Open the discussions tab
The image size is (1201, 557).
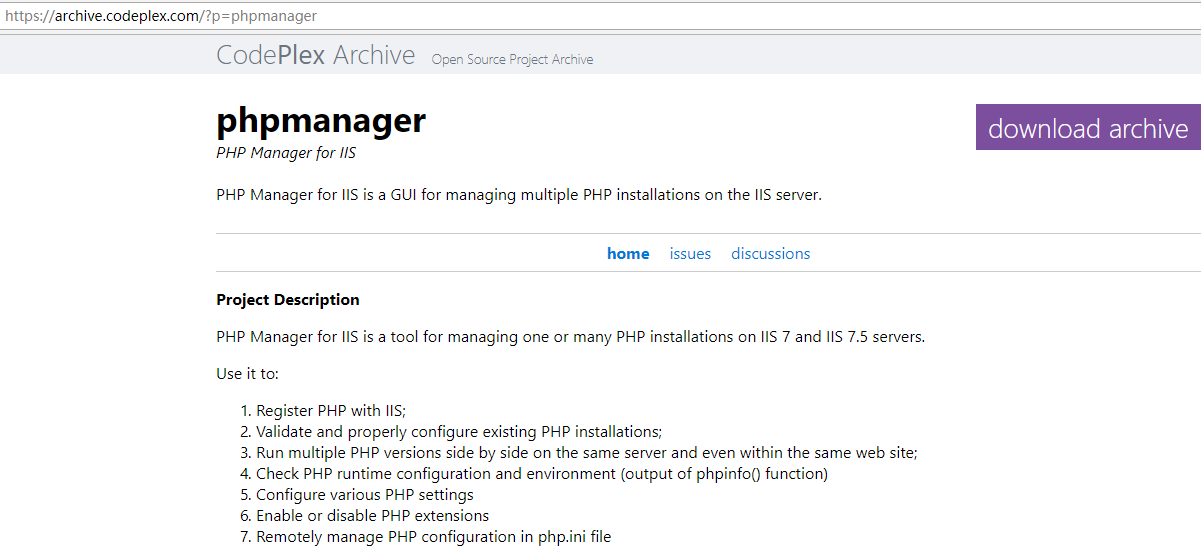770,254
